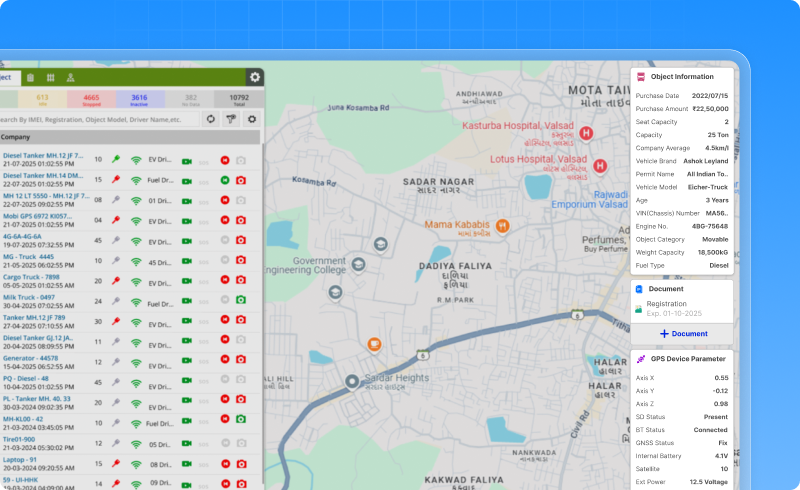Toggle the green status button for Diesel Tanker MH.14

224,180
